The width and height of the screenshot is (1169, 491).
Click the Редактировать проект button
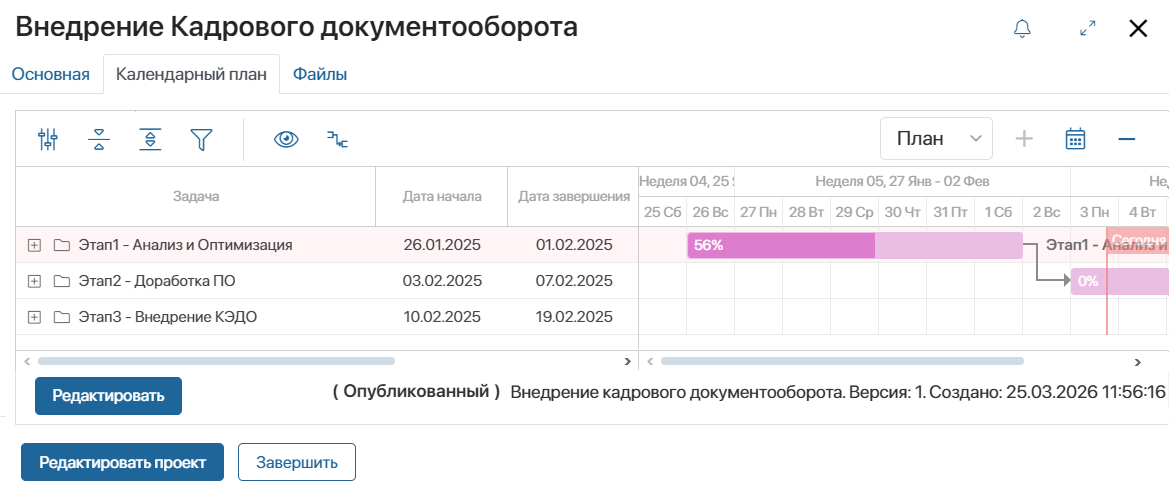pos(122,463)
